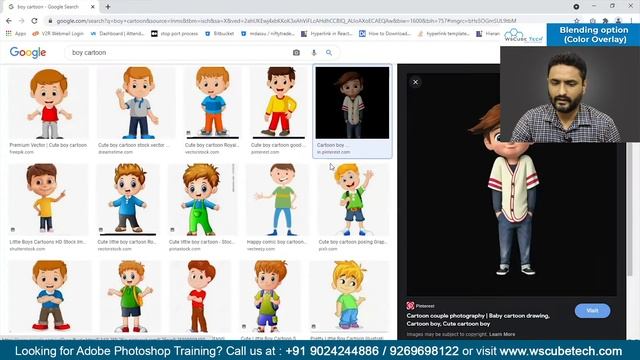The height and width of the screenshot is (360, 640).
Task: Open the 'Cute boy cartoon posing' thumbnail
Action: click(x=353, y=199)
